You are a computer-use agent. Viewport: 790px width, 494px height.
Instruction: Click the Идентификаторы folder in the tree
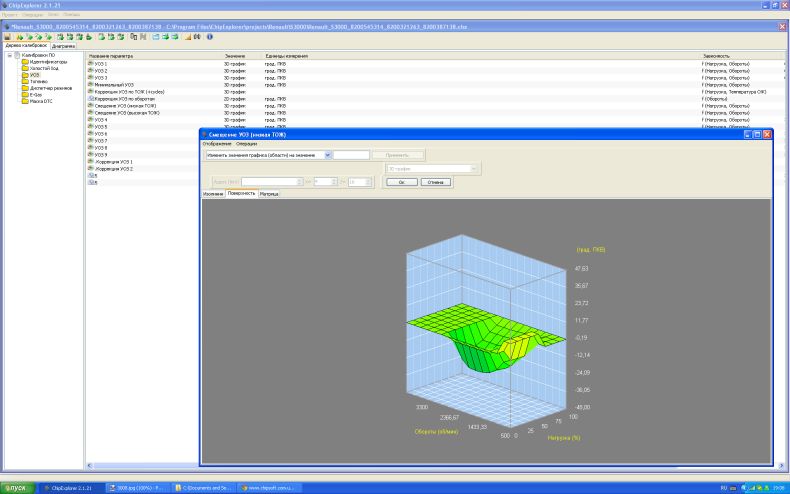coord(47,62)
